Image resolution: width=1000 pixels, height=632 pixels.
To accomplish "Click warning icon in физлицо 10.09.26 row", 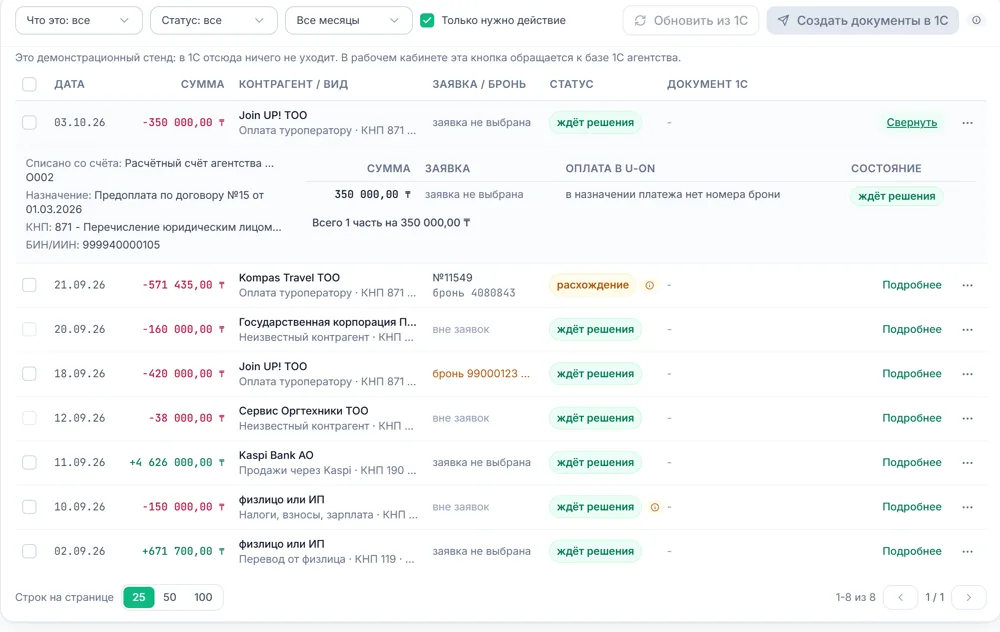I will pyautogui.click(x=654, y=507).
